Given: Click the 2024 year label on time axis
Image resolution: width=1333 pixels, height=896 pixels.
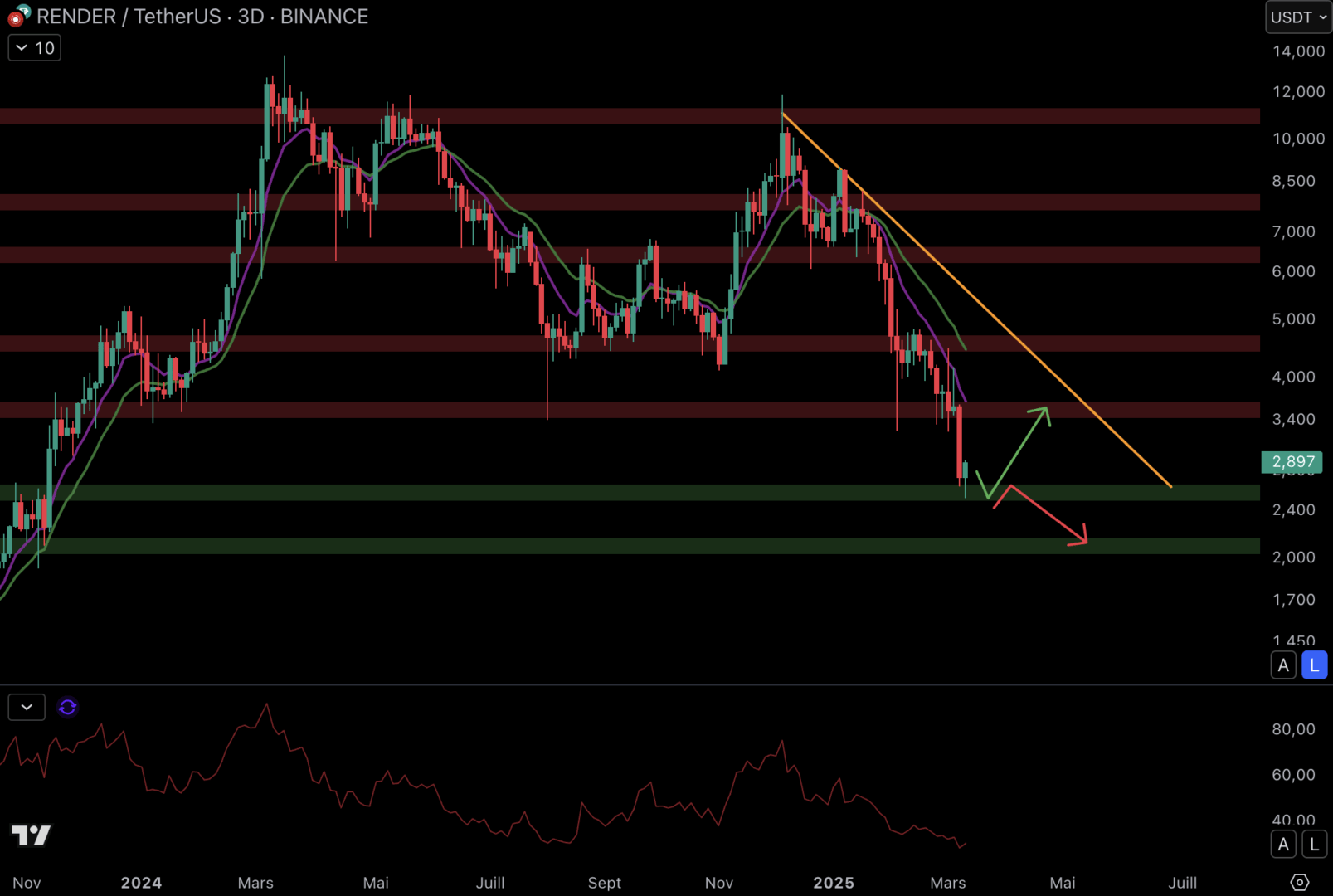Looking at the screenshot, I should pos(141,883).
